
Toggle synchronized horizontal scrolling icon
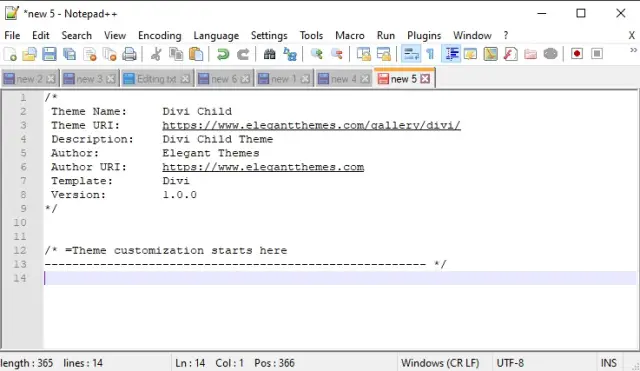(384, 54)
